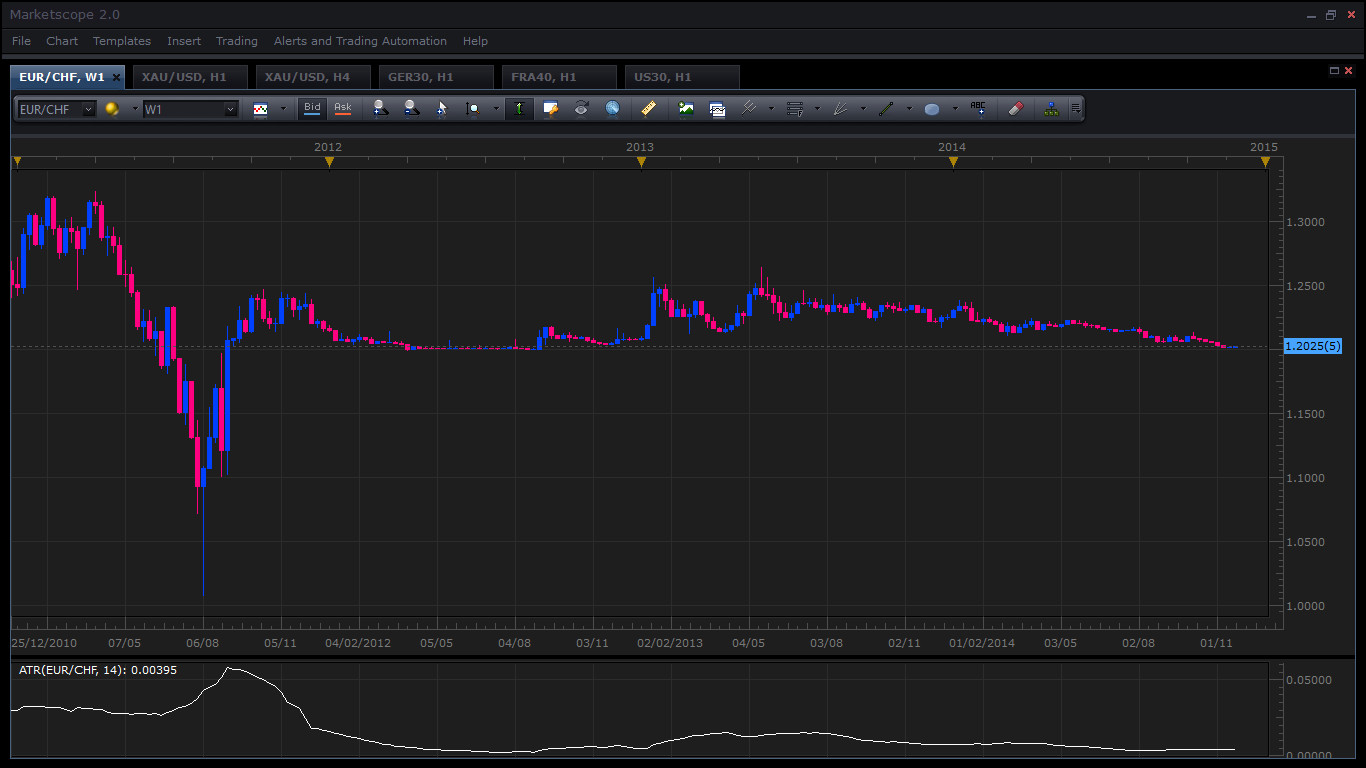
Task: Click the zoom in magnifier icon
Action: (380, 109)
